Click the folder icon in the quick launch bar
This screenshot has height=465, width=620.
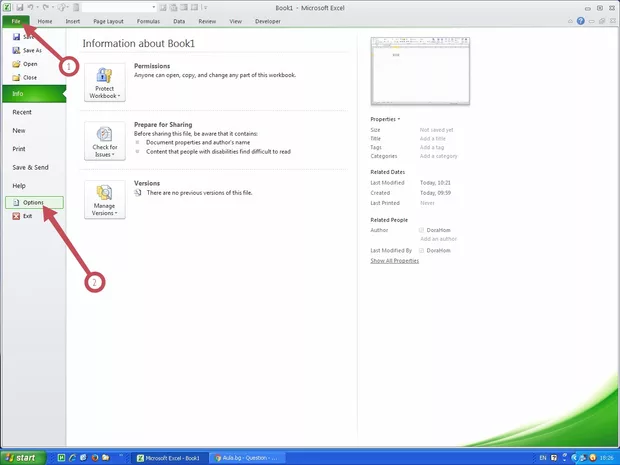coord(106,458)
